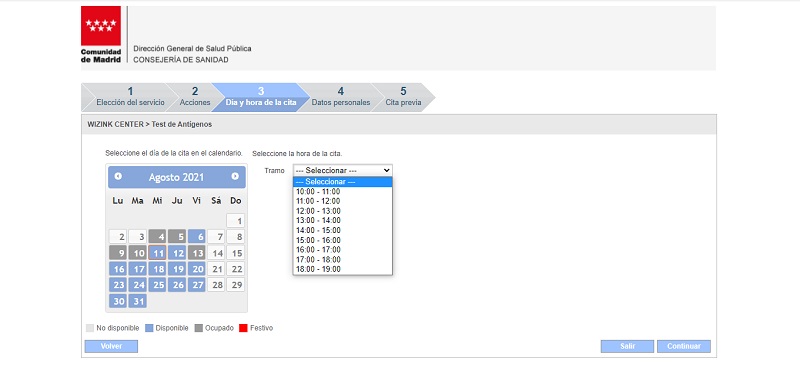Screen dimensions: 800x368
Task: Choose August 31 in the calendar
Action: 138,301
